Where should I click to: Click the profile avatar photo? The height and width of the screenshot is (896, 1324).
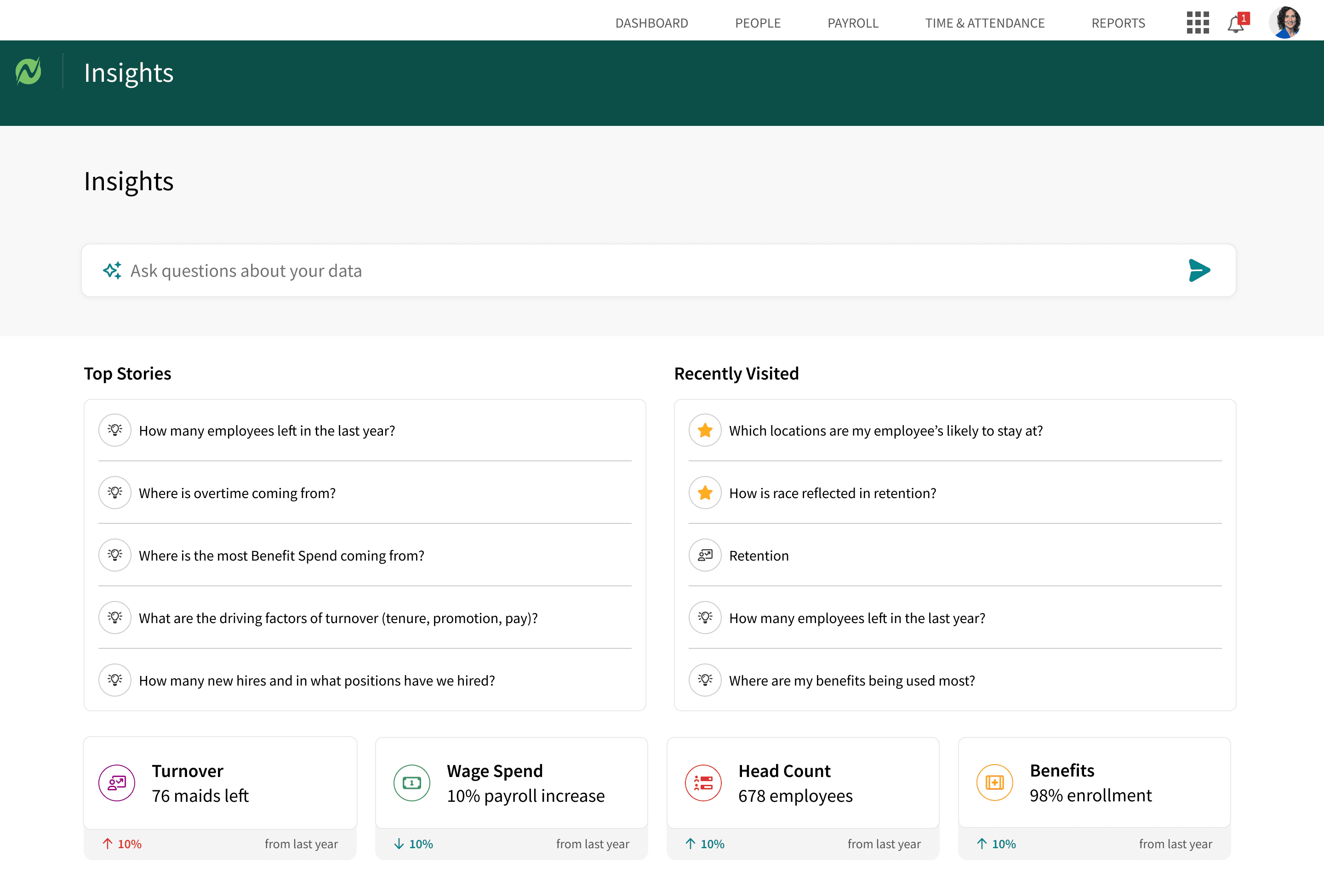pos(1286,23)
